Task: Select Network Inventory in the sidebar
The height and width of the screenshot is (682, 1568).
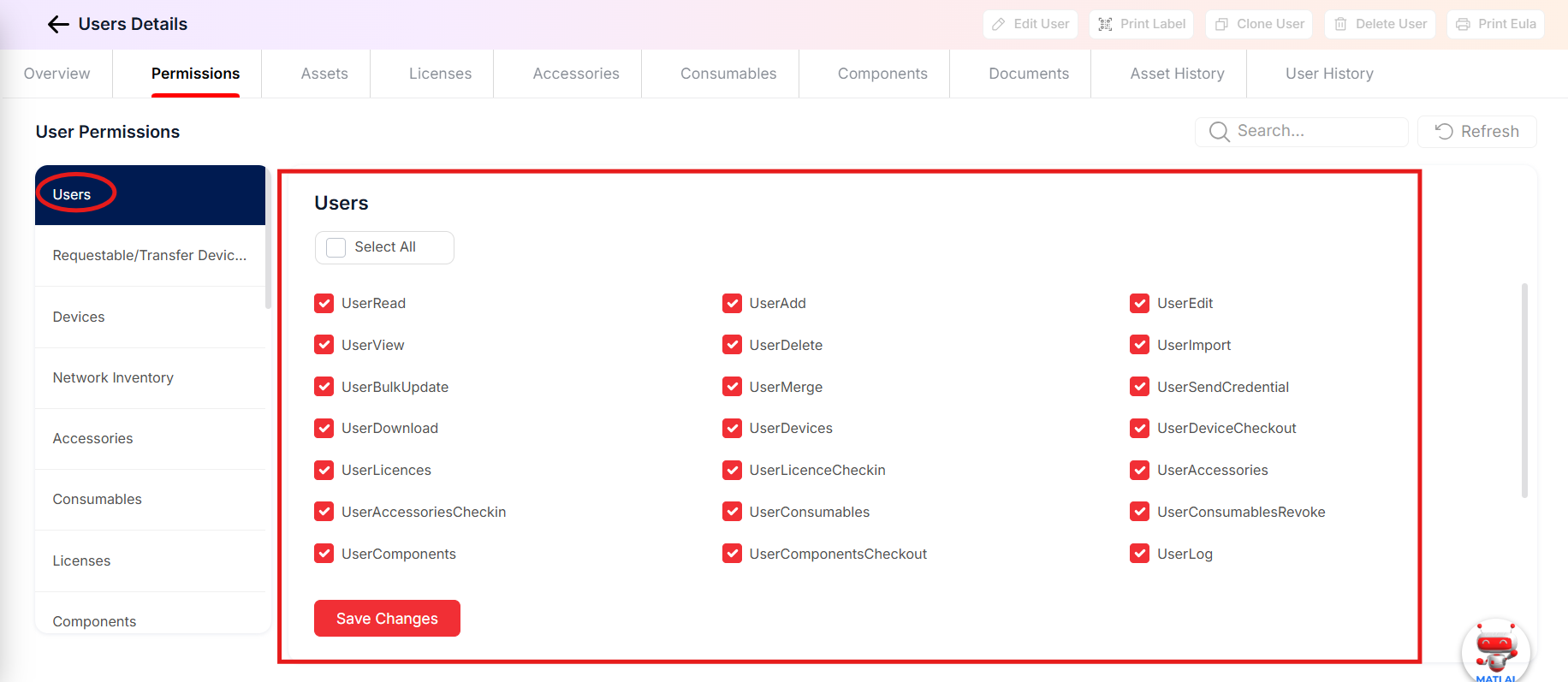Action: [x=150, y=378]
